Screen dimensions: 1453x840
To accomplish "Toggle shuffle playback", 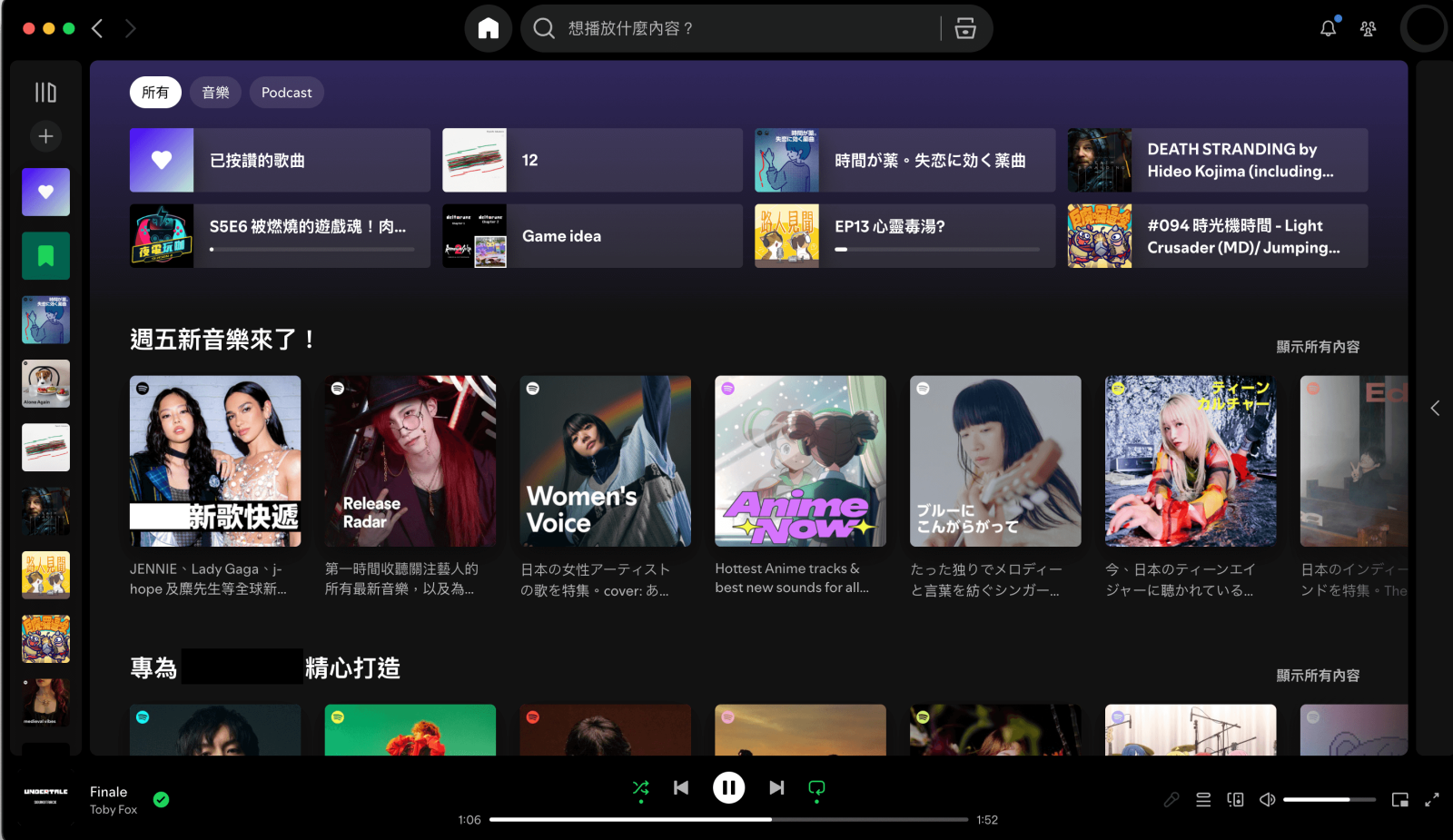I will point(640,787).
